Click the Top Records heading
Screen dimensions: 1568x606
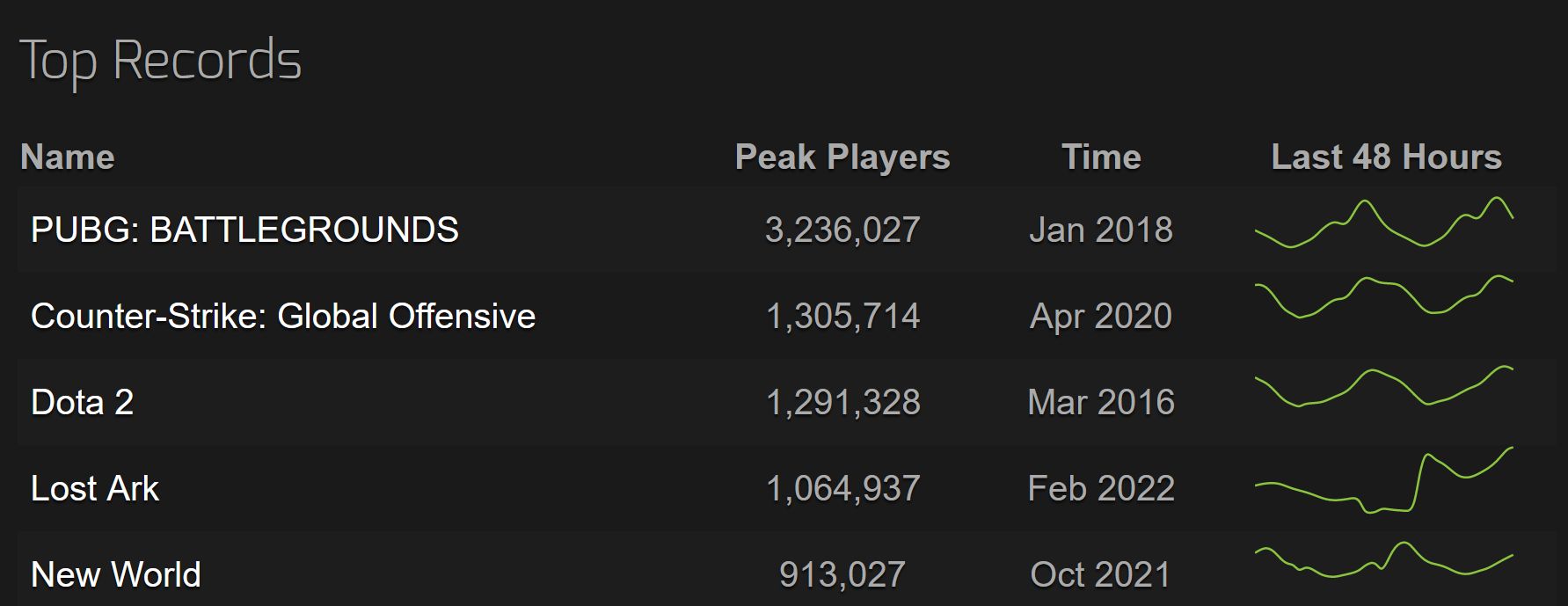[x=161, y=61]
